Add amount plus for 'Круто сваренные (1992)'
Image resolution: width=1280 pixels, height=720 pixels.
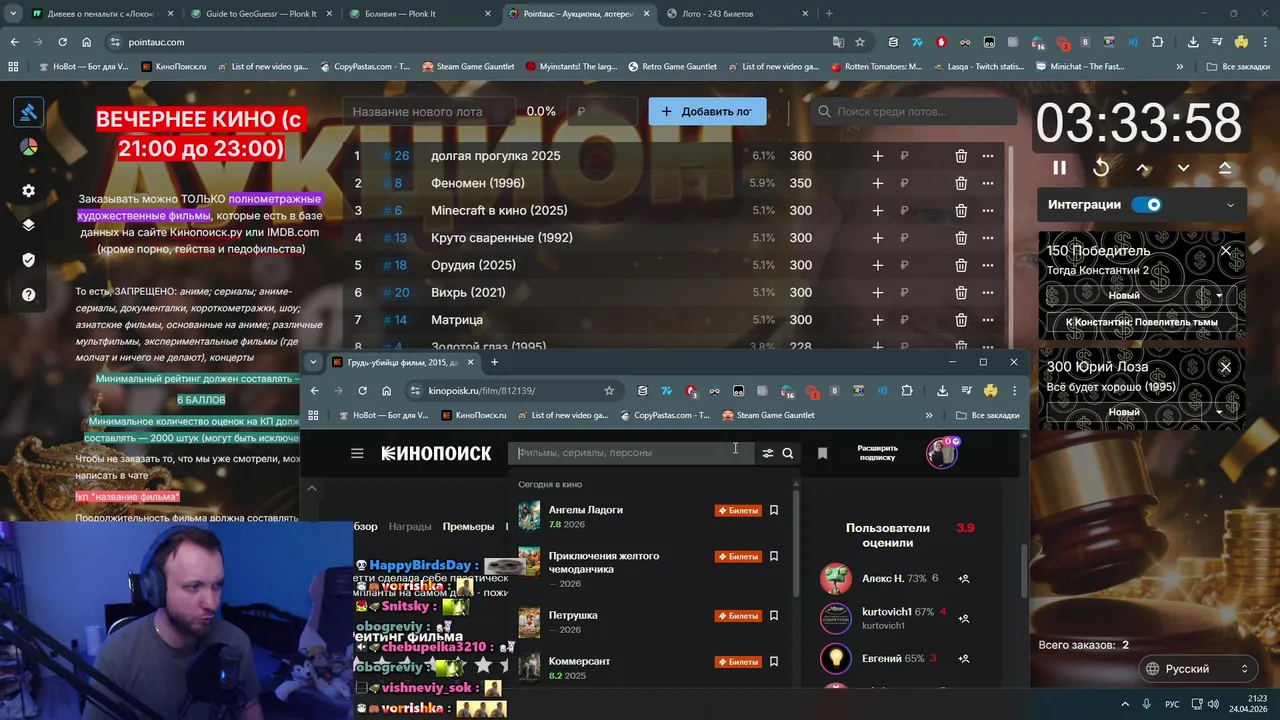click(x=877, y=238)
